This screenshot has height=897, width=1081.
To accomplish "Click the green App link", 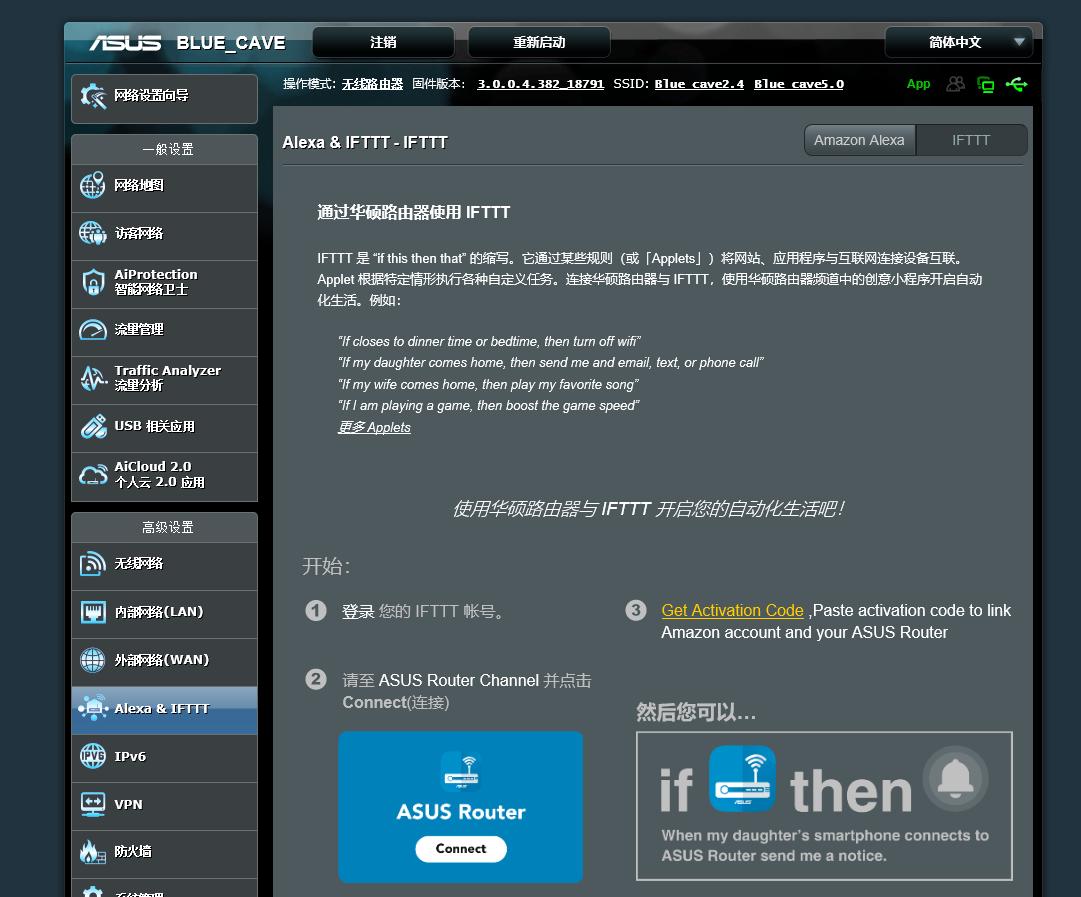I will tap(918, 84).
